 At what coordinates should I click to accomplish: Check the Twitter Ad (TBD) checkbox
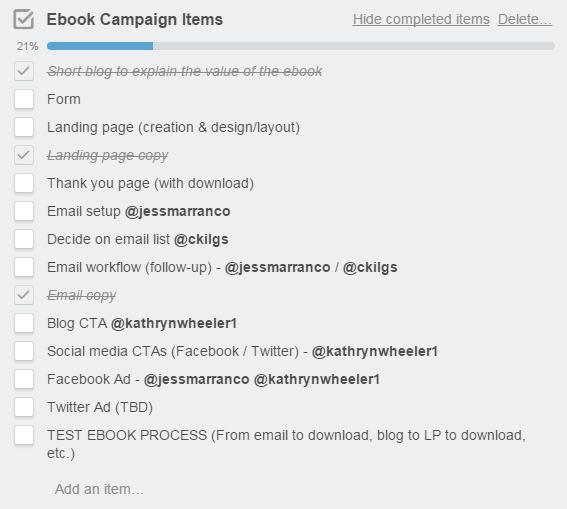24,407
